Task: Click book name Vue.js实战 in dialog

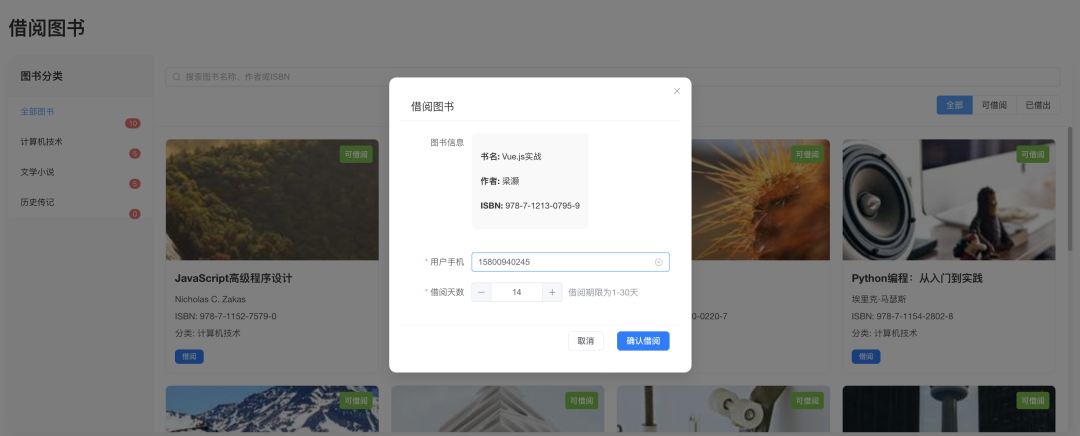Action: 511,157
